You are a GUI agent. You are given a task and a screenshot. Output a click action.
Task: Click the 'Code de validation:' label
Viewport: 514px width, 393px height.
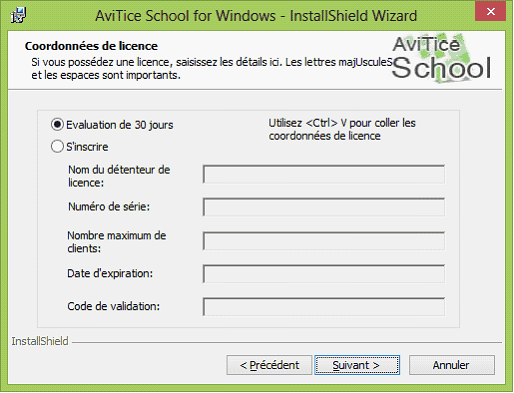pyautogui.click(x=114, y=306)
